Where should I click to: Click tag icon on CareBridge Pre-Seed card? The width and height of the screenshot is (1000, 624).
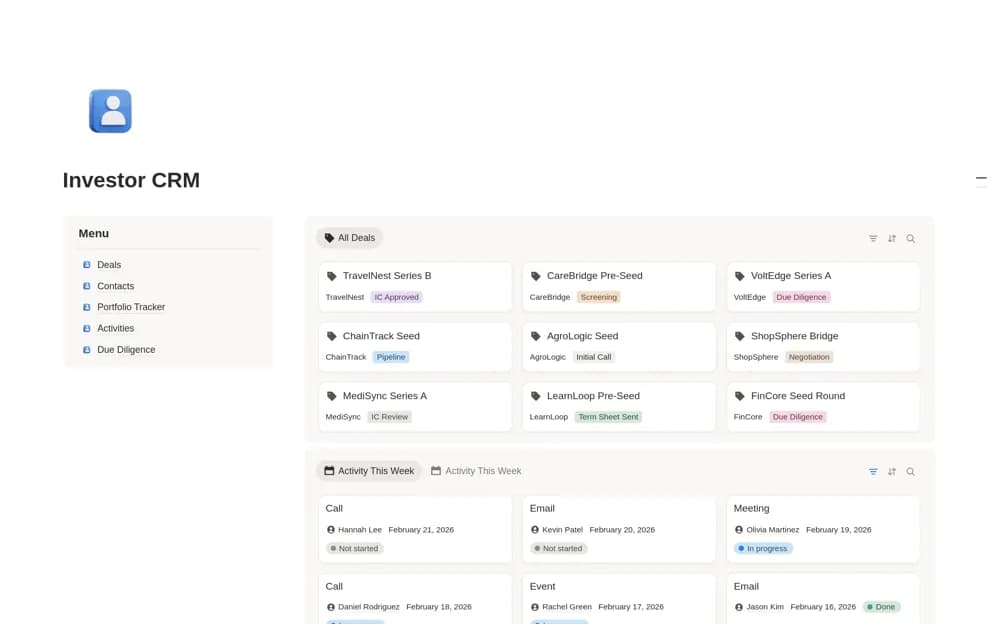click(x=536, y=276)
